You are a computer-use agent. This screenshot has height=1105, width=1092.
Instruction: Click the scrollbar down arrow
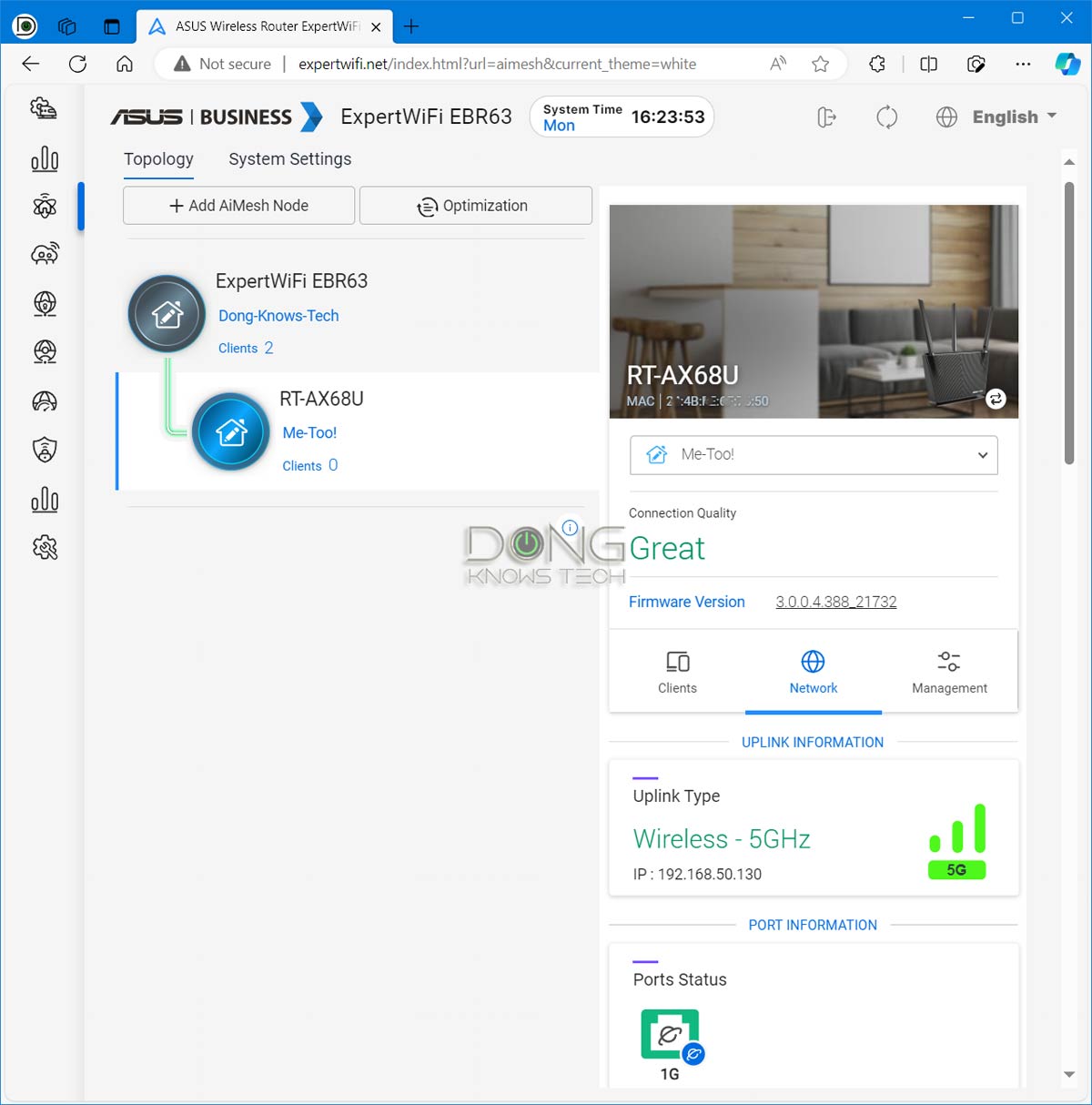pyautogui.click(x=1069, y=1075)
